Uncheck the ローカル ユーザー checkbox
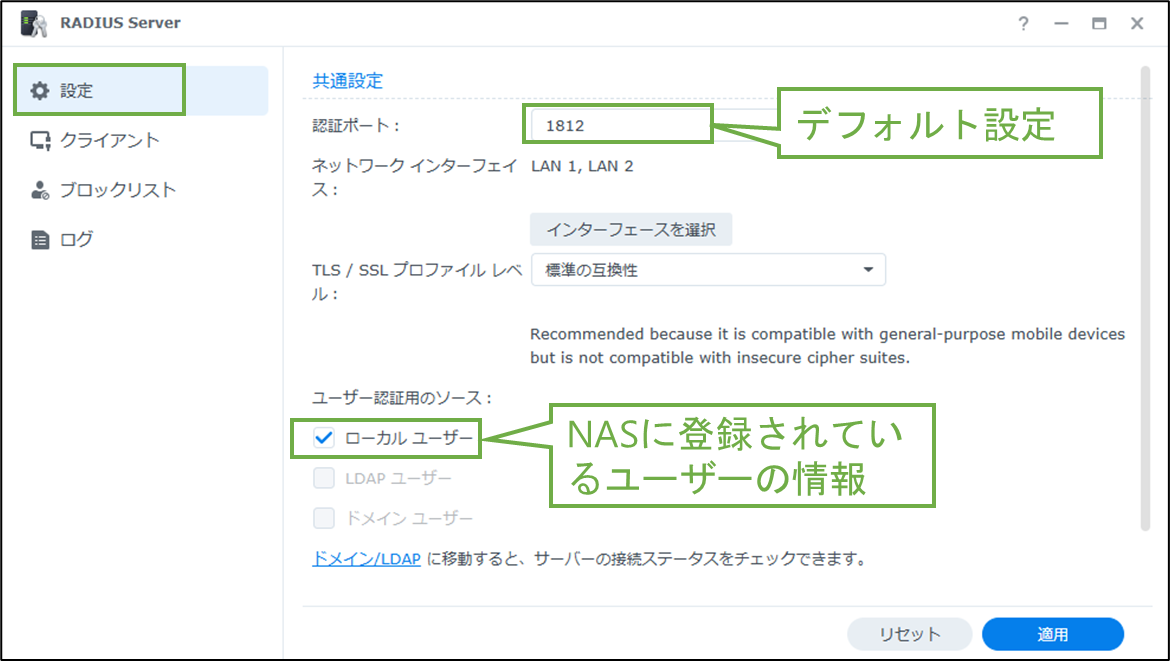 point(323,438)
